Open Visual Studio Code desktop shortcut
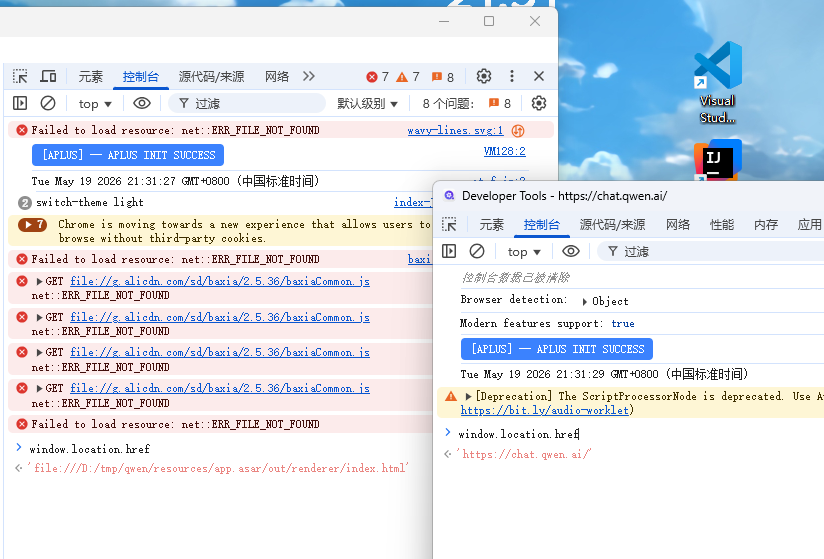This screenshot has width=824, height=559. click(717, 82)
